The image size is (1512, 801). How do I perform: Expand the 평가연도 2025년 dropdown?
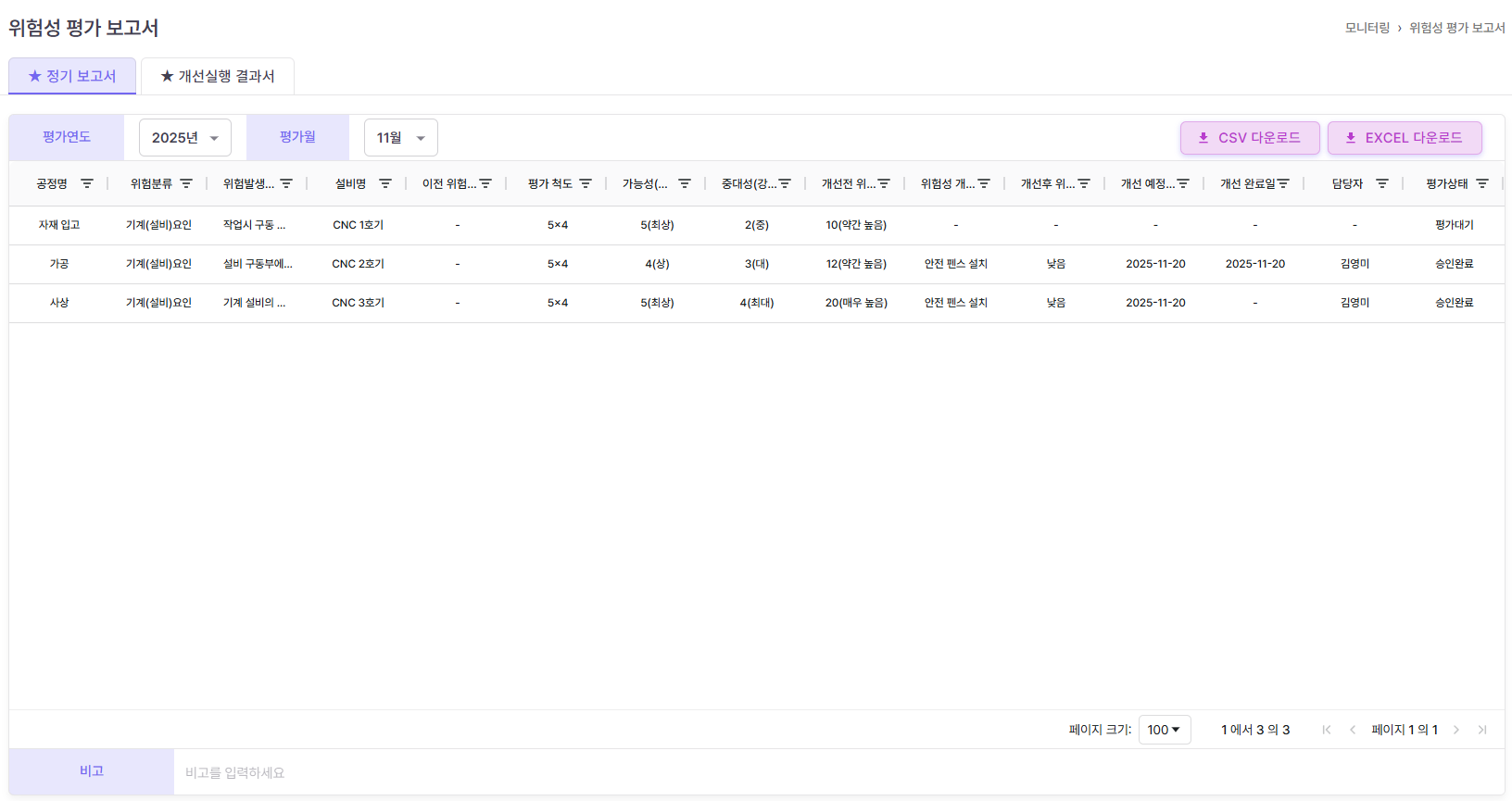point(185,138)
